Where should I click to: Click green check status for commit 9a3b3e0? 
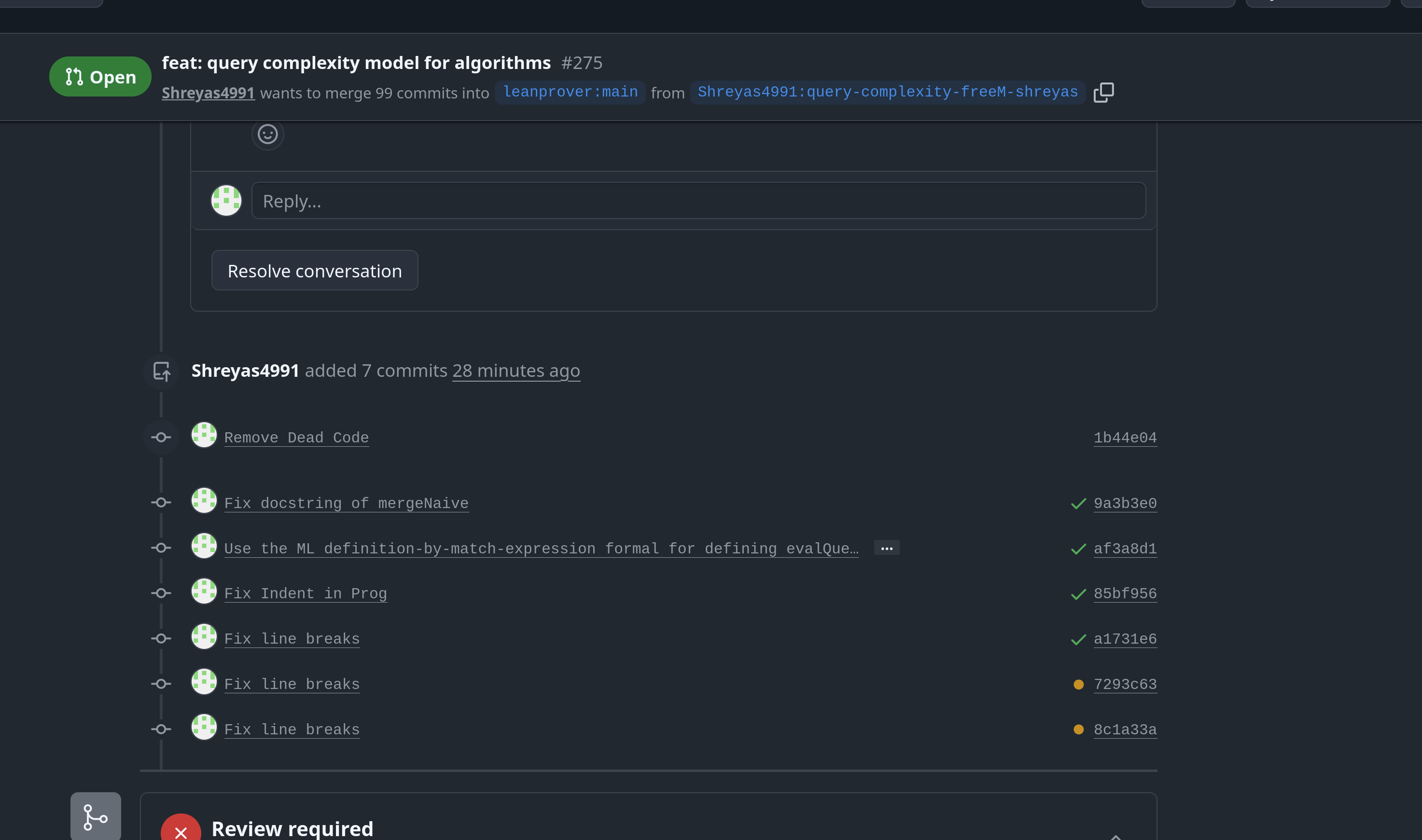1078,503
